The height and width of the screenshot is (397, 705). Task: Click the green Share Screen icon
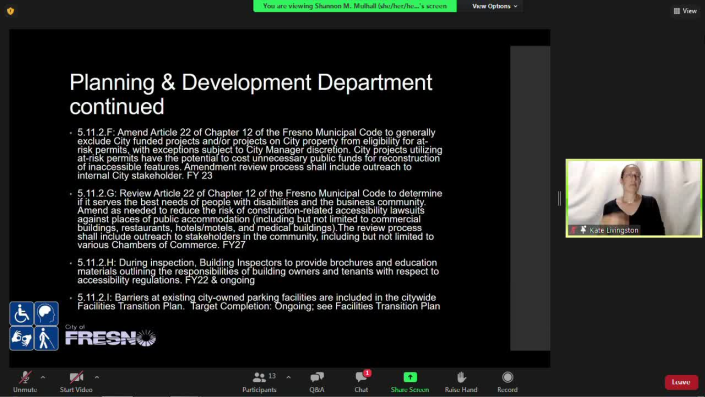coord(410,377)
